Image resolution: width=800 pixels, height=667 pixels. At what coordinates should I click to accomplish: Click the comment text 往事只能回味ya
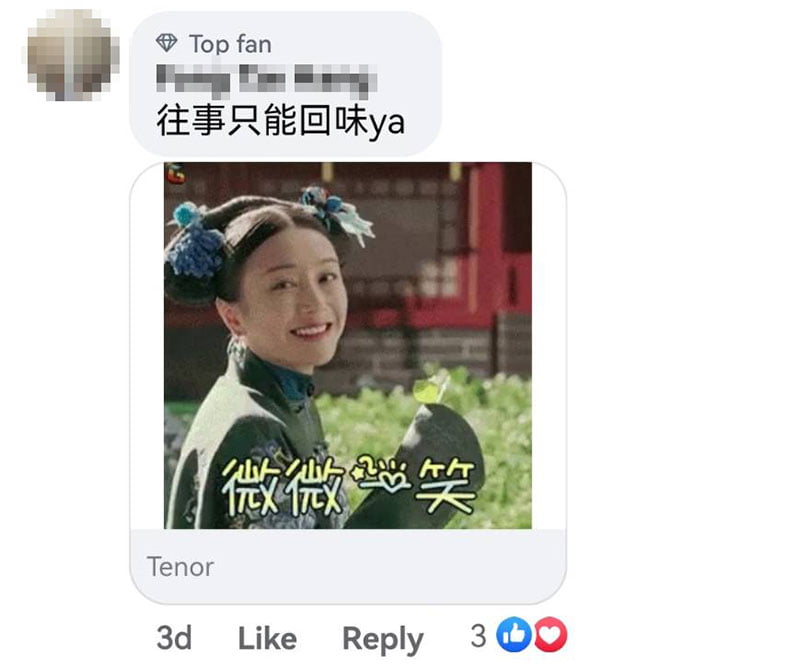(281, 121)
